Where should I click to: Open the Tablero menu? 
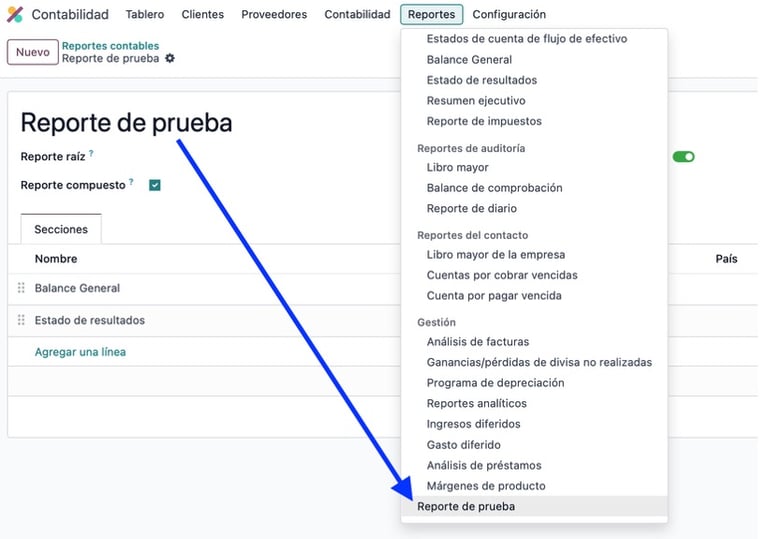(144, 14)
